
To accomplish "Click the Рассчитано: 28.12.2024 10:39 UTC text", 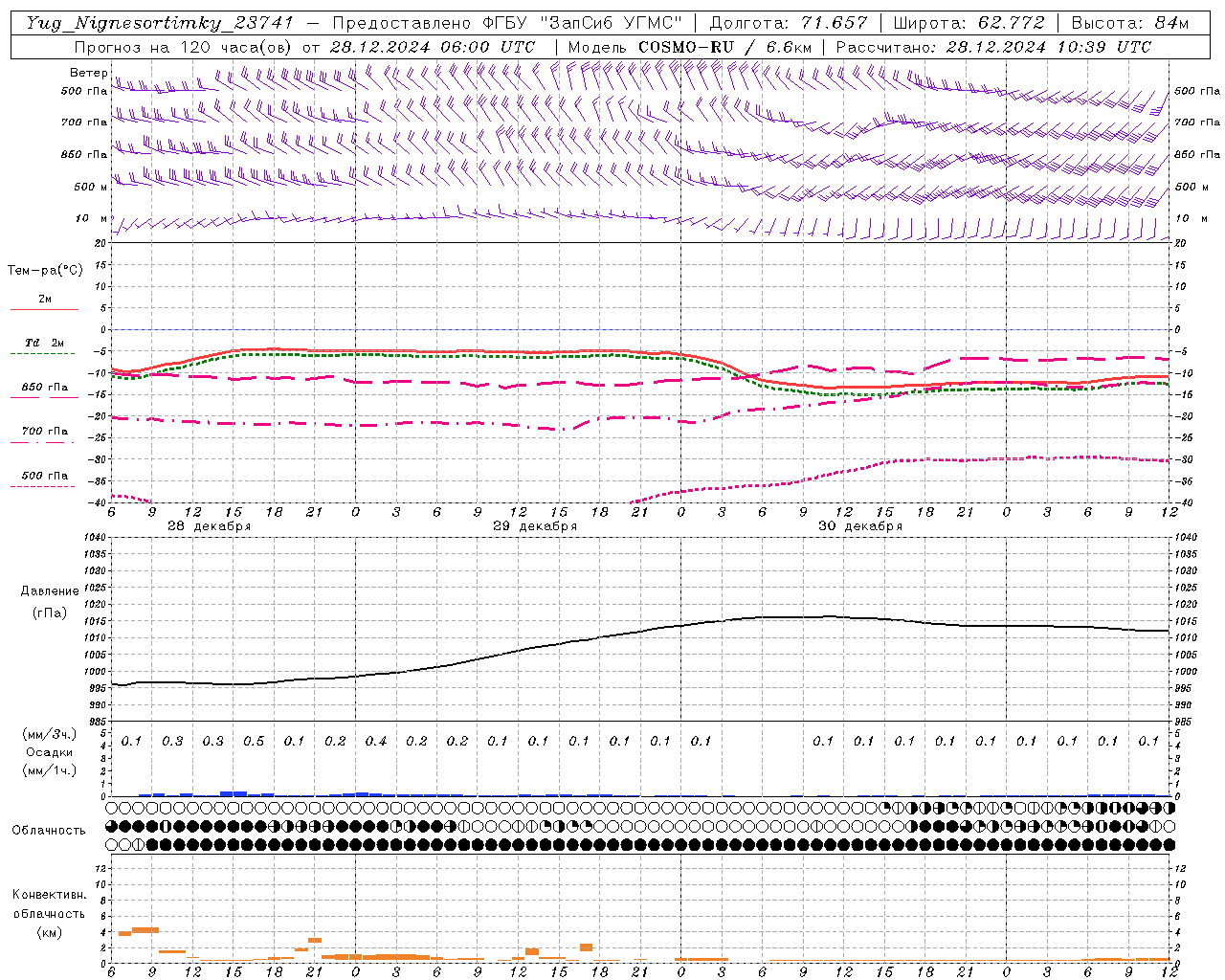I will [x=993, y=47].
